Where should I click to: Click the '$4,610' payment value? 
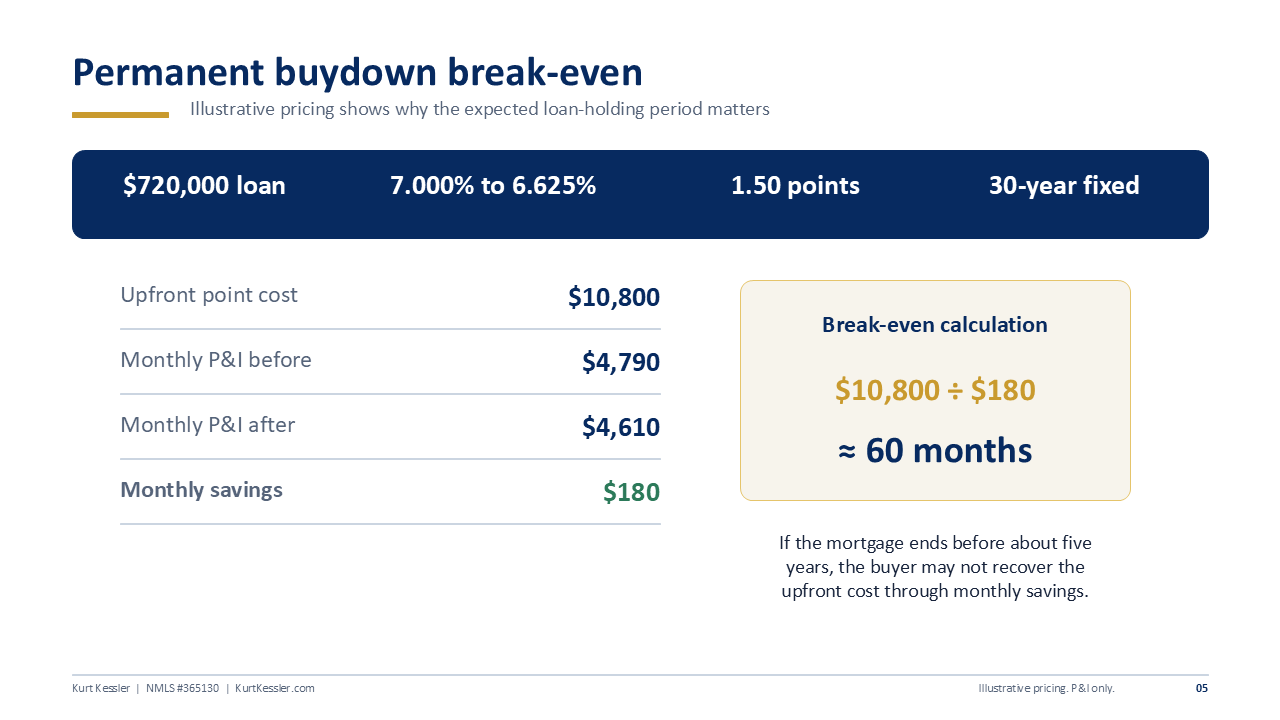[x=621, y=427]
